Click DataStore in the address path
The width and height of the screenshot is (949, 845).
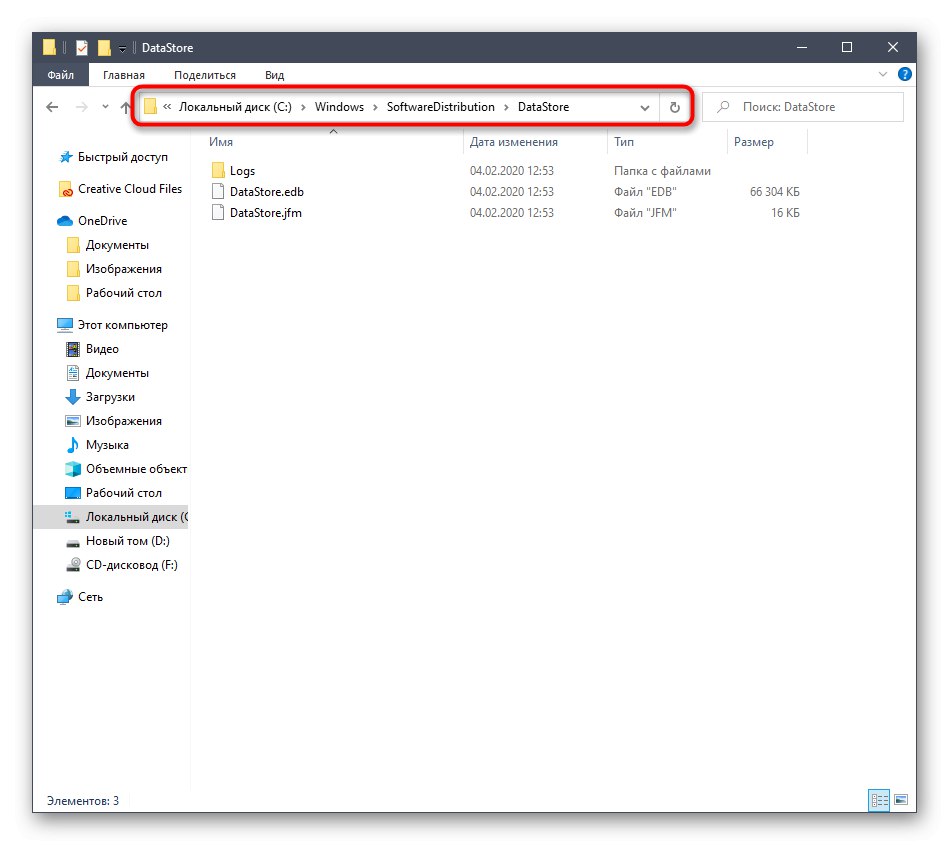543,107
